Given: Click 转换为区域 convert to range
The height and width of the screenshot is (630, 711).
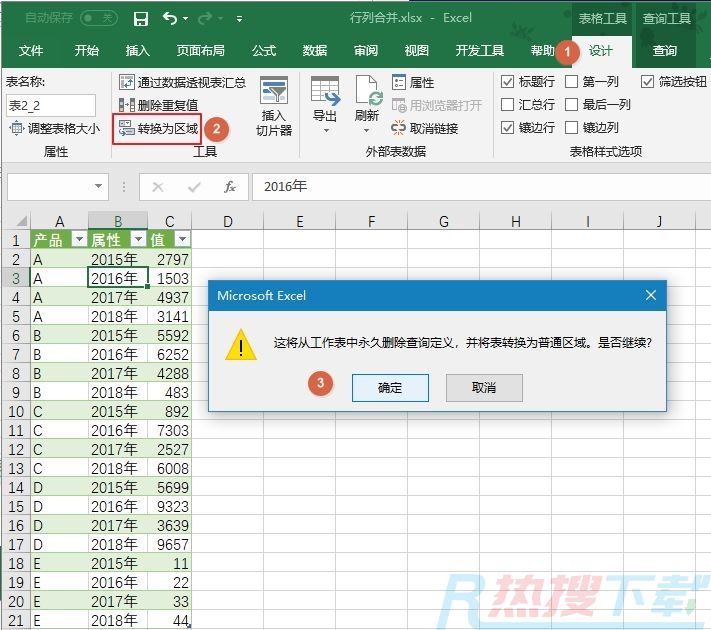Looking at the screenshot, I should pos(158,129).
